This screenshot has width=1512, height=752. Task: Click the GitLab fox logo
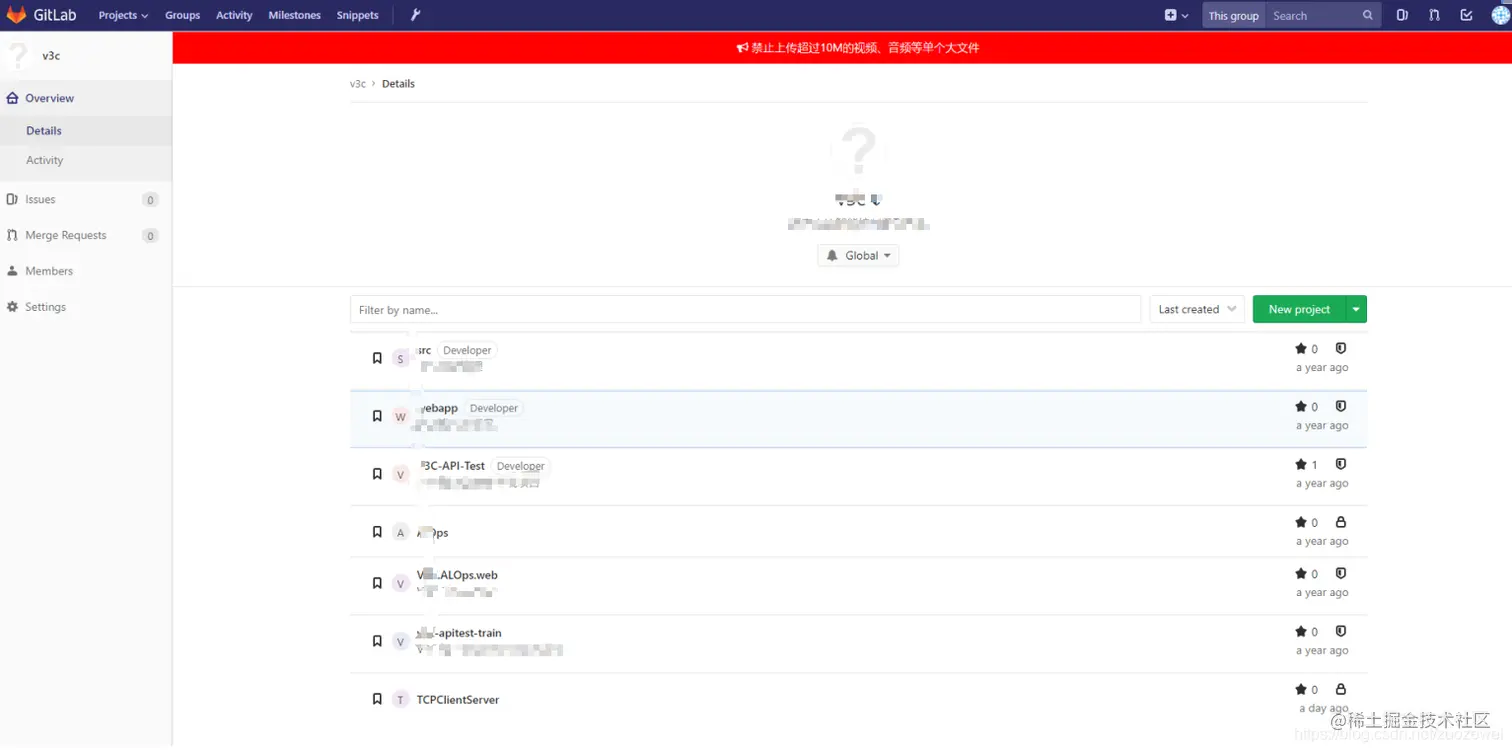pyautogui.click(x=17, y=15)
